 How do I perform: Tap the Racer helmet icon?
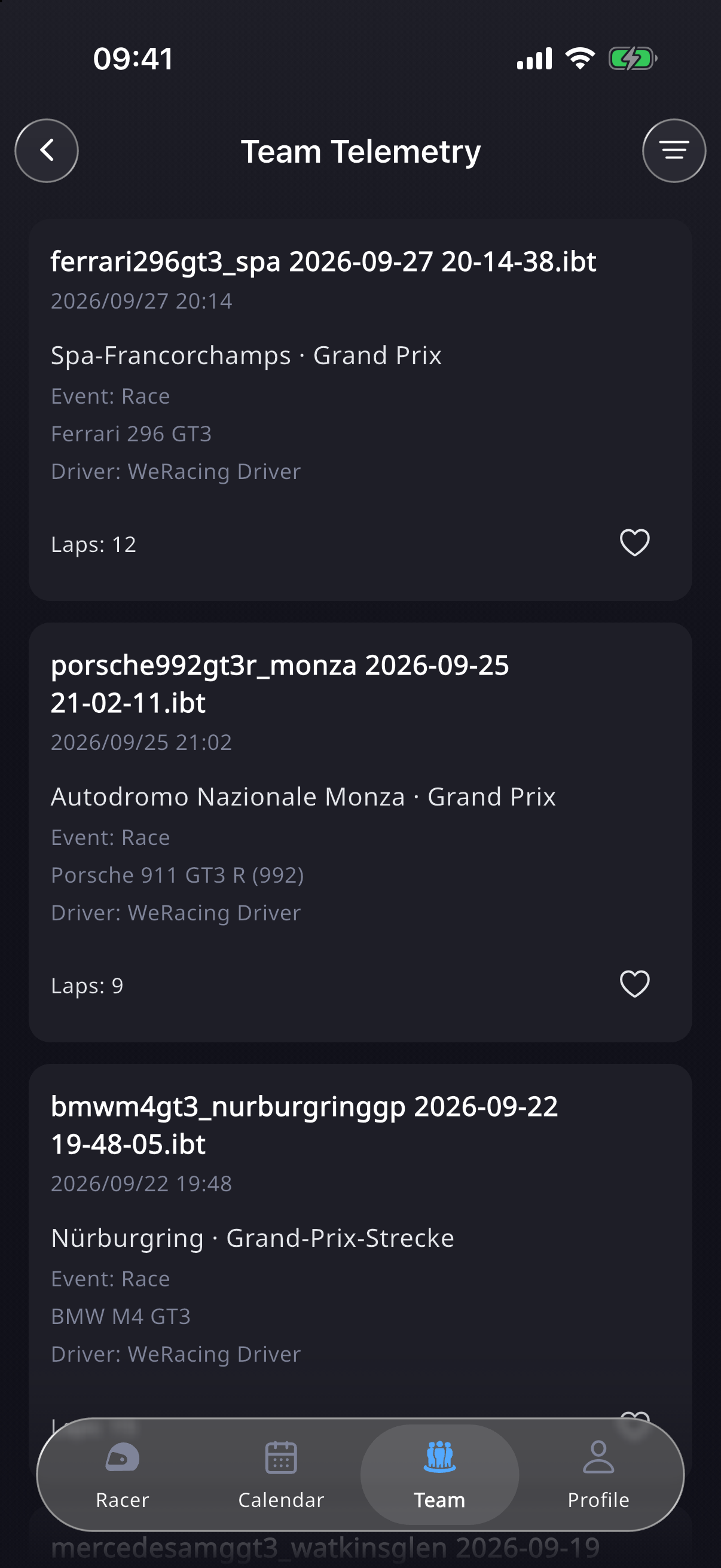(x=123, y=1458)
